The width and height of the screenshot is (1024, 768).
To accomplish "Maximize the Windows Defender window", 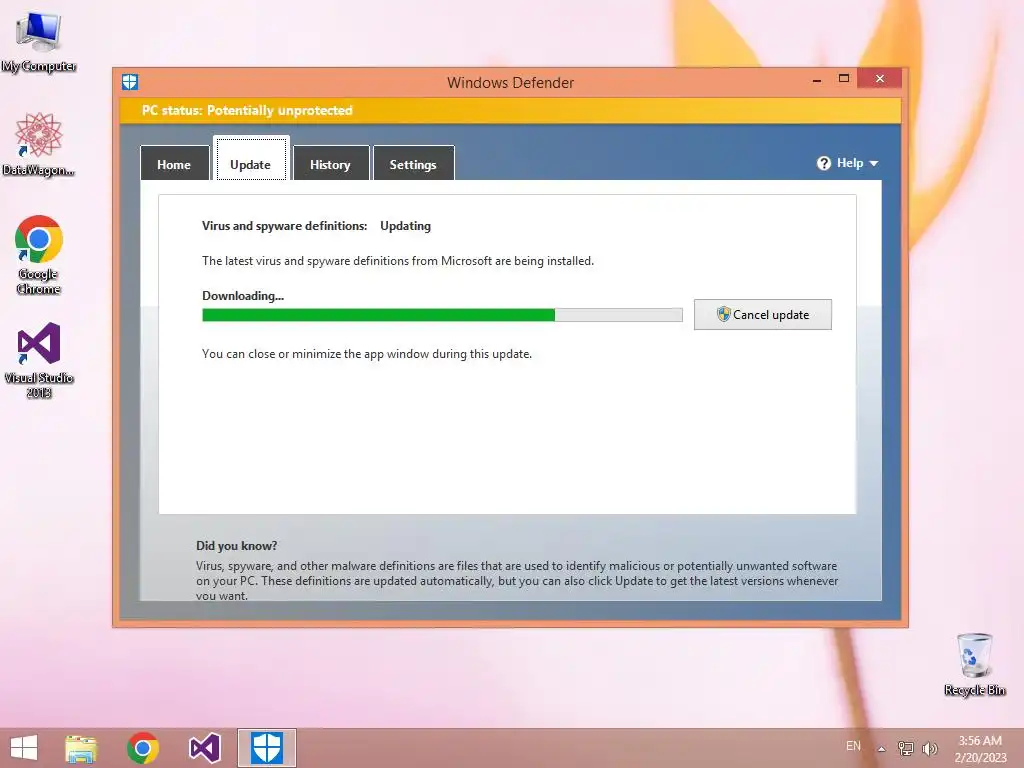I will pyautogui.click(x=844, y=79).
